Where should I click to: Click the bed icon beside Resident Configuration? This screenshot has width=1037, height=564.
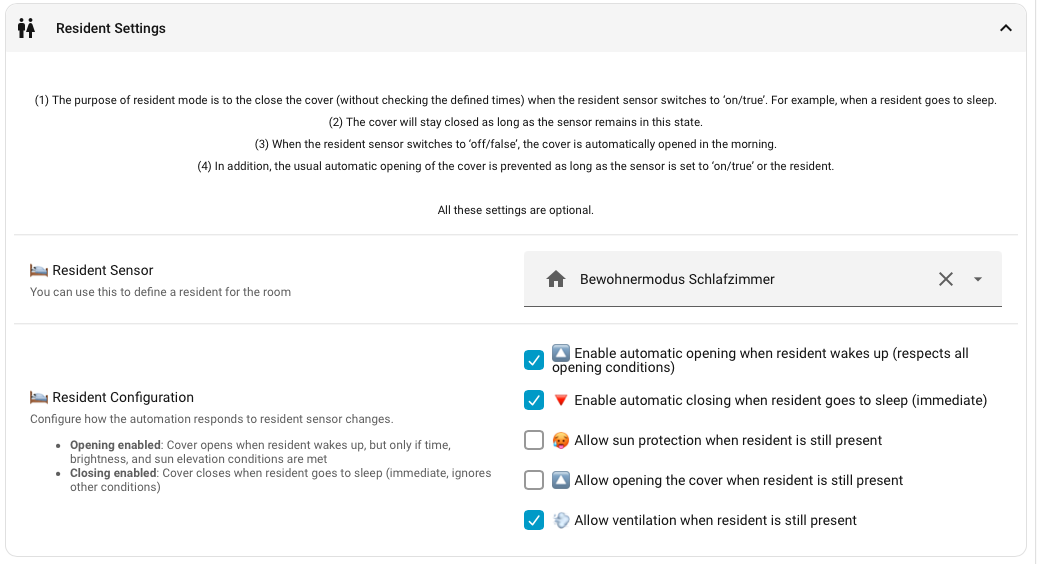[39, 397]
